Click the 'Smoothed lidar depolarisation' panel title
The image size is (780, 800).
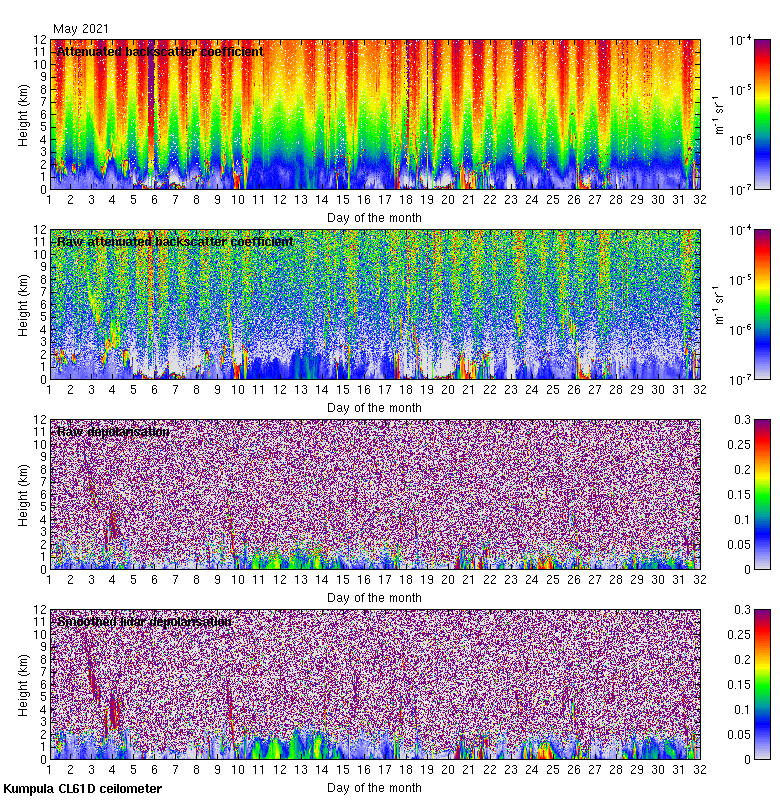(144, 621)
